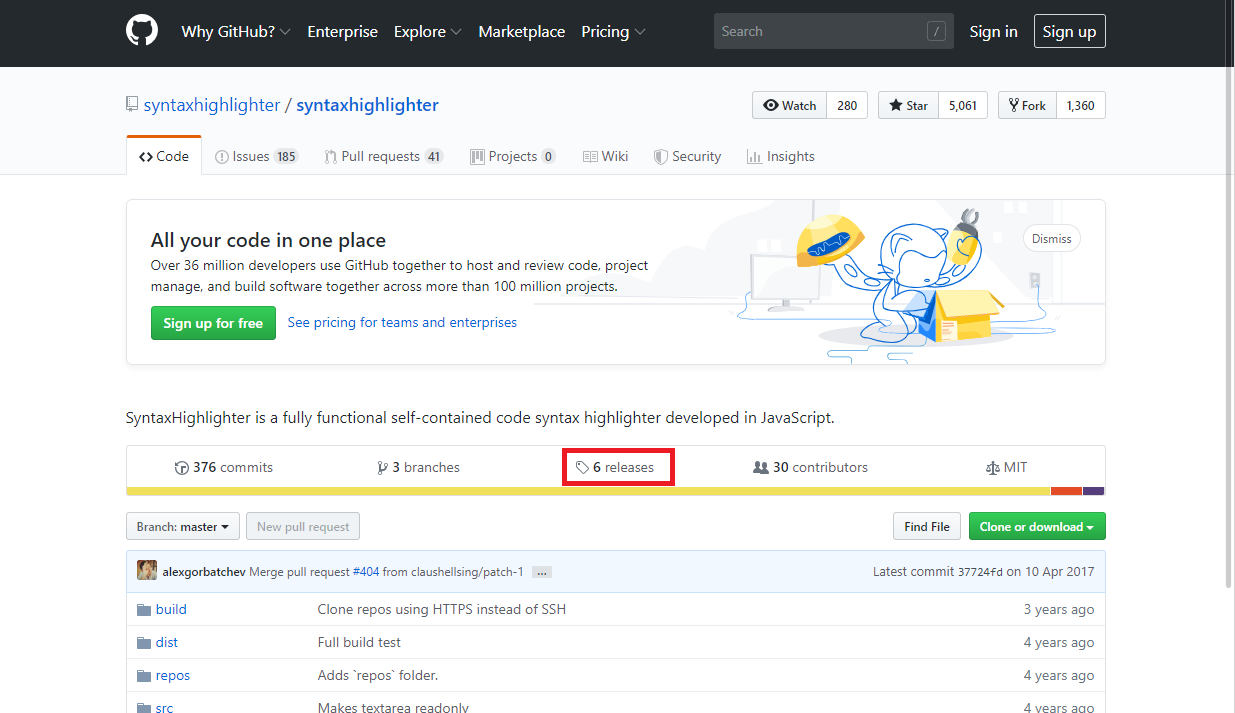Switch to the Issues tab
Viewport: 1235px width, 713px height.
(257, 156)
